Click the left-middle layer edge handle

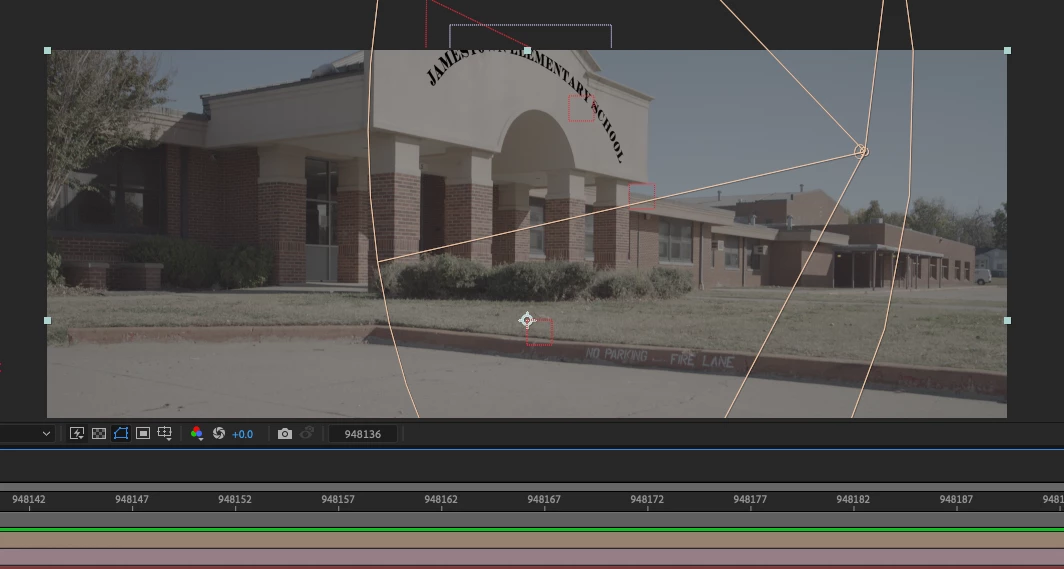click(x=47, y=320)
